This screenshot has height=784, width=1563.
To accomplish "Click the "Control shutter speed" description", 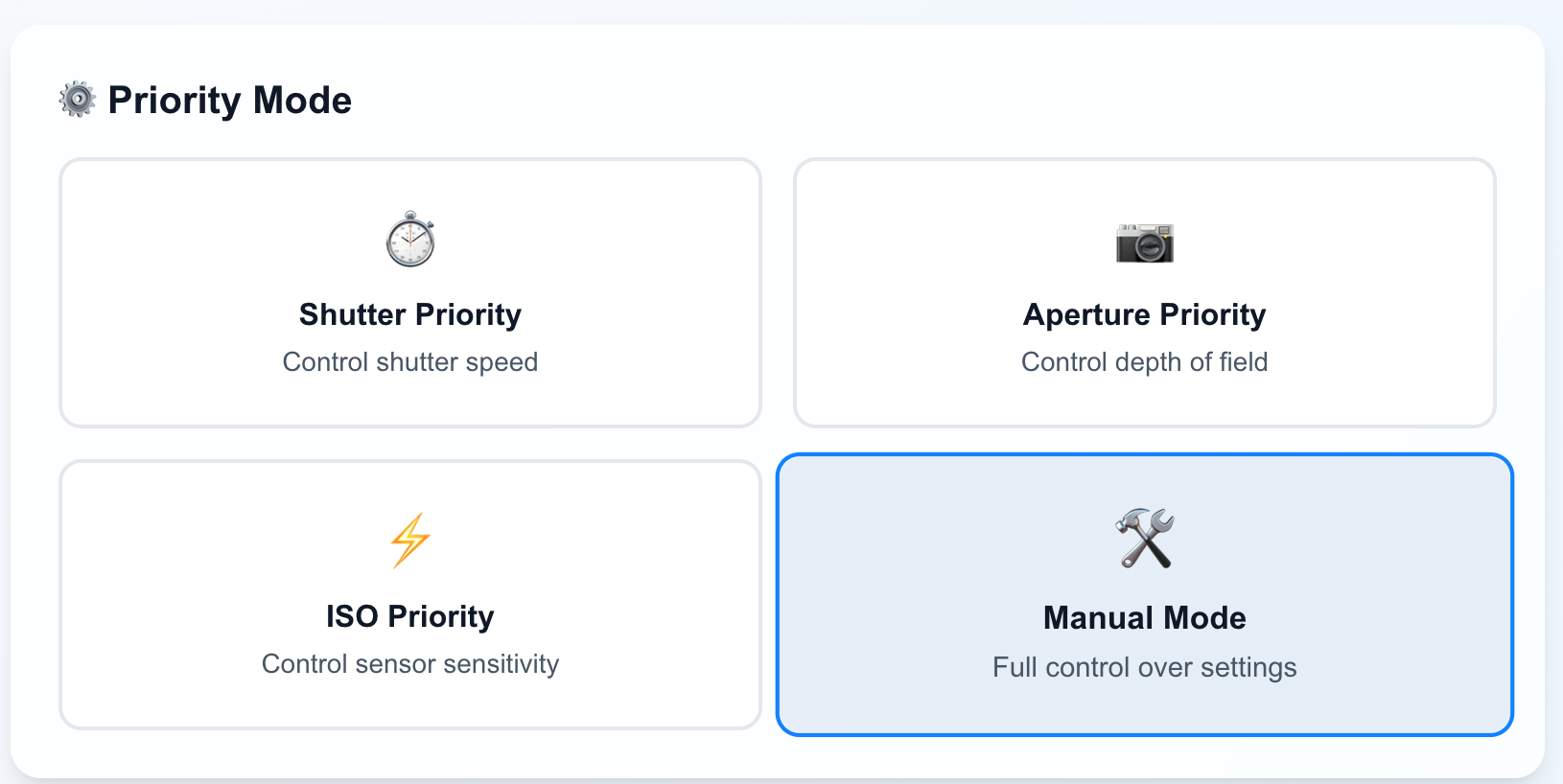I will 410,362.
